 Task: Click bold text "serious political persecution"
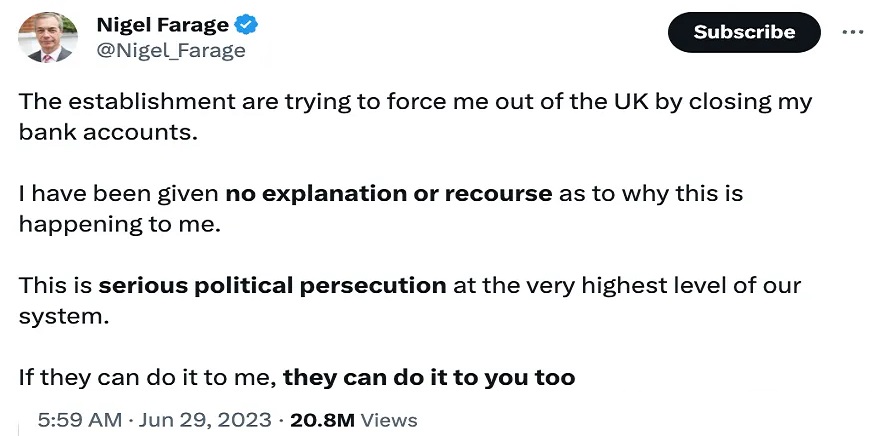click(272, 285)
